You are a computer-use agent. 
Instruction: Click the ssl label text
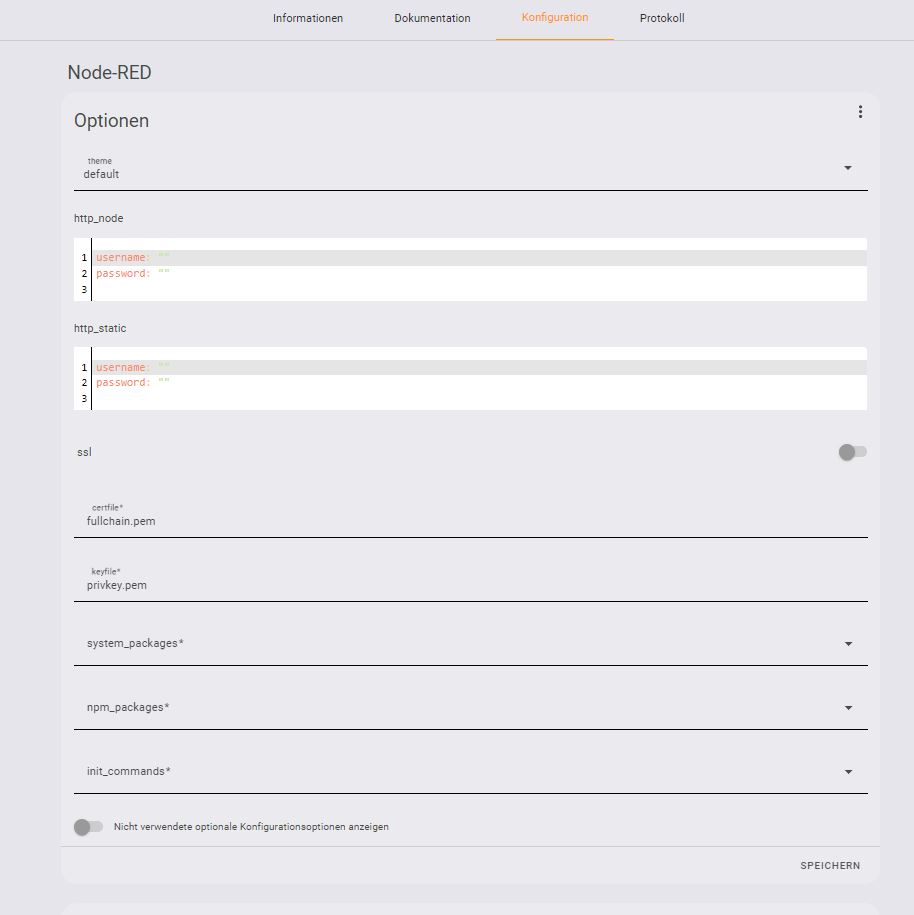84,452
